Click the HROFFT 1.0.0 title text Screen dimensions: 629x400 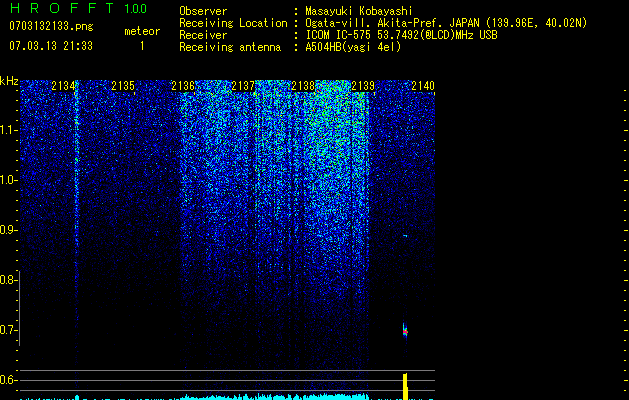[79, 8]
